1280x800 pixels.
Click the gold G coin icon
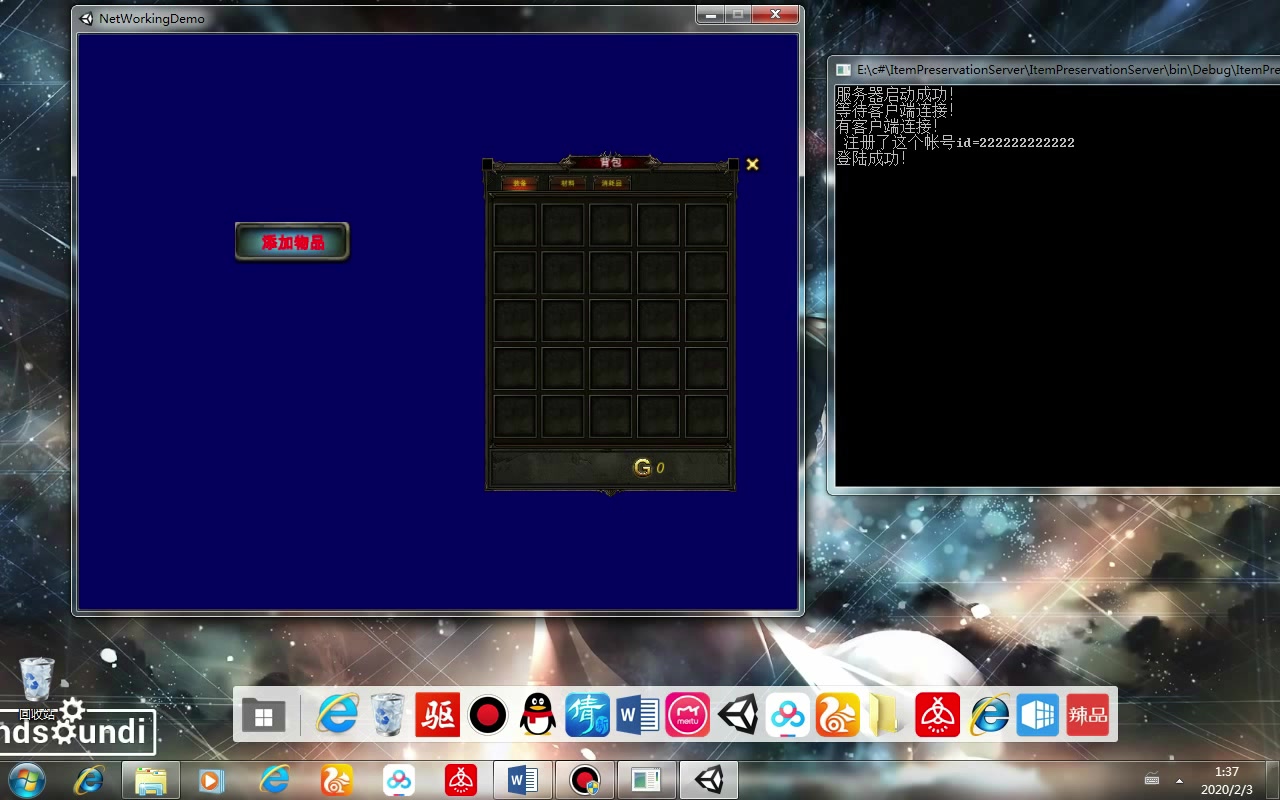642,467
